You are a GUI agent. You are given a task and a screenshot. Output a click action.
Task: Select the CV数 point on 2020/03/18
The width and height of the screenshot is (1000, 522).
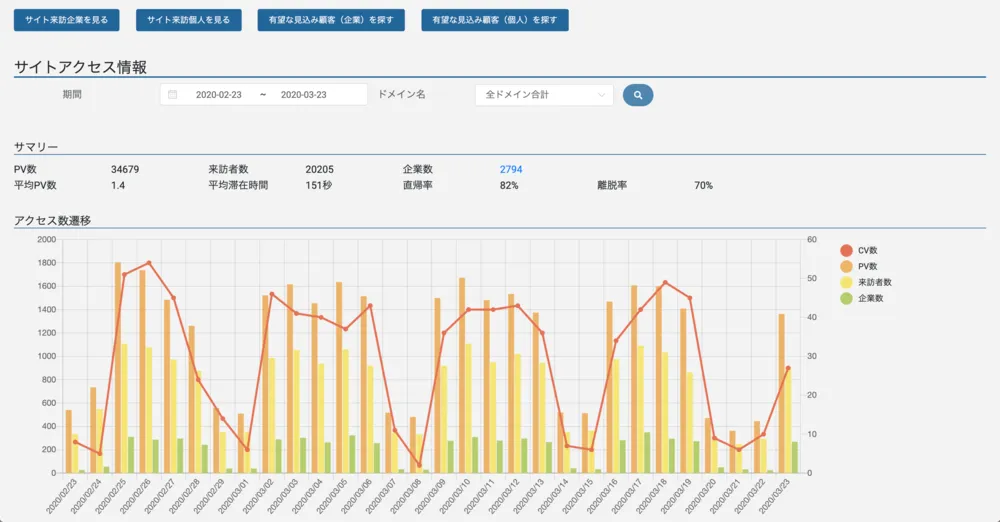(x=665, y=282)
